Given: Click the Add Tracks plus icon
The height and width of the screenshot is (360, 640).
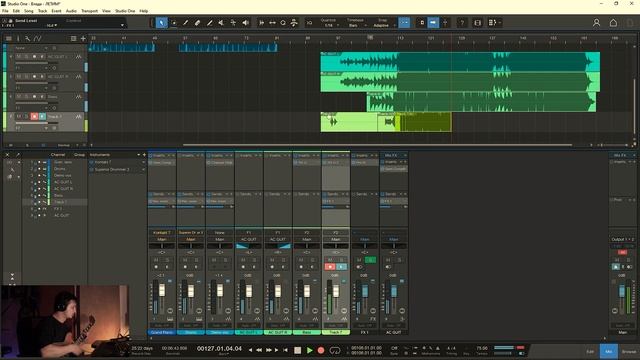Looking at the screenshot, I should point(83,38).
